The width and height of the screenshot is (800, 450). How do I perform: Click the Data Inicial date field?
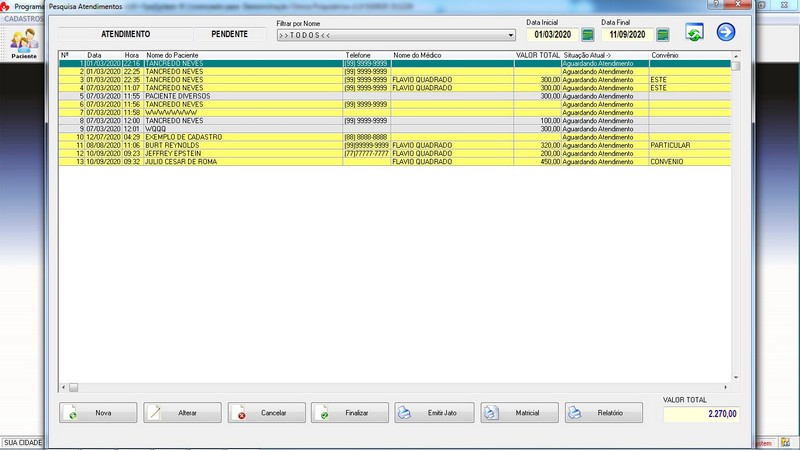click(x=553, y=35)
